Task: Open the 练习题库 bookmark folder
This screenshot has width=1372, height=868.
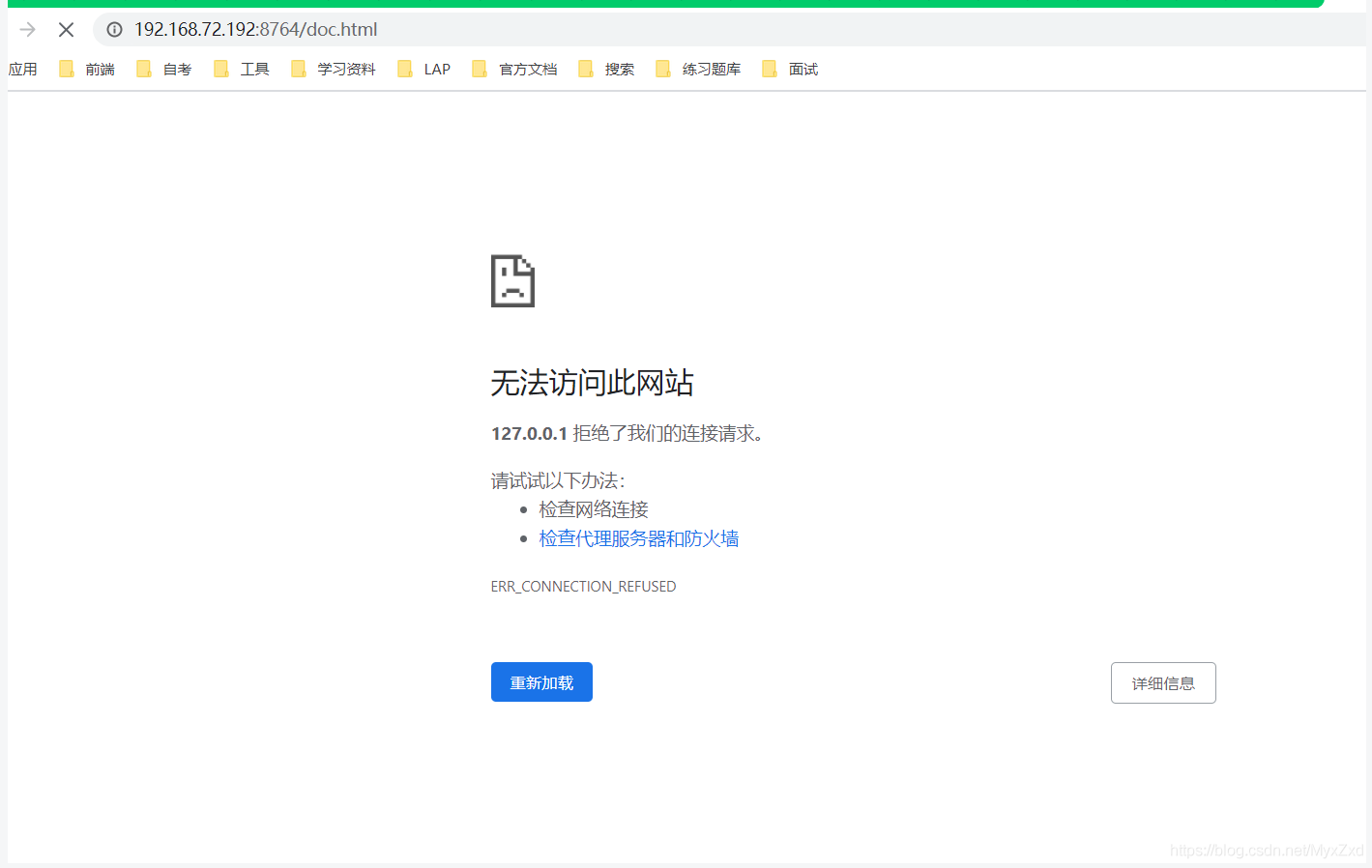Action: (699, 70)
